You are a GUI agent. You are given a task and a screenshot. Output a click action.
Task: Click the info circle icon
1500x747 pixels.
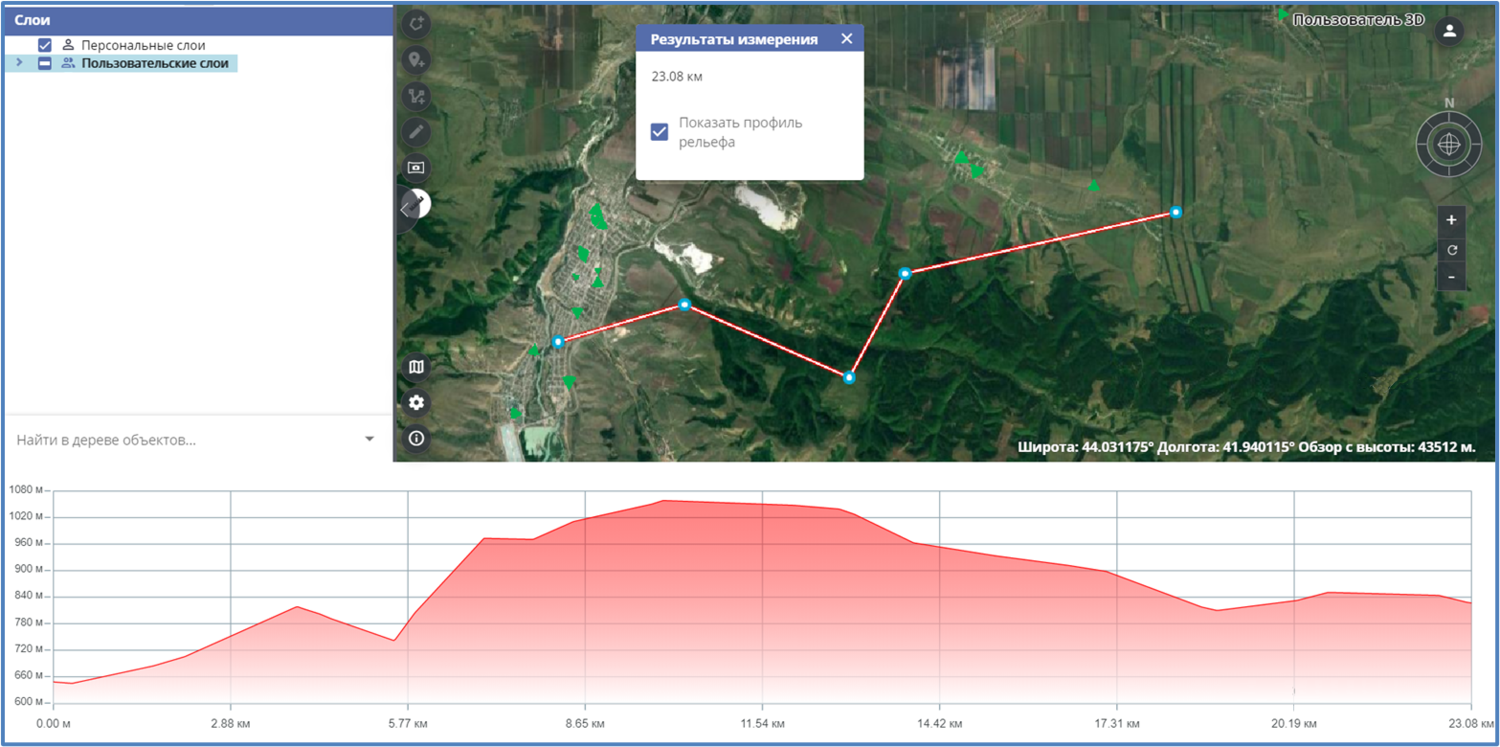click(416, 438)
